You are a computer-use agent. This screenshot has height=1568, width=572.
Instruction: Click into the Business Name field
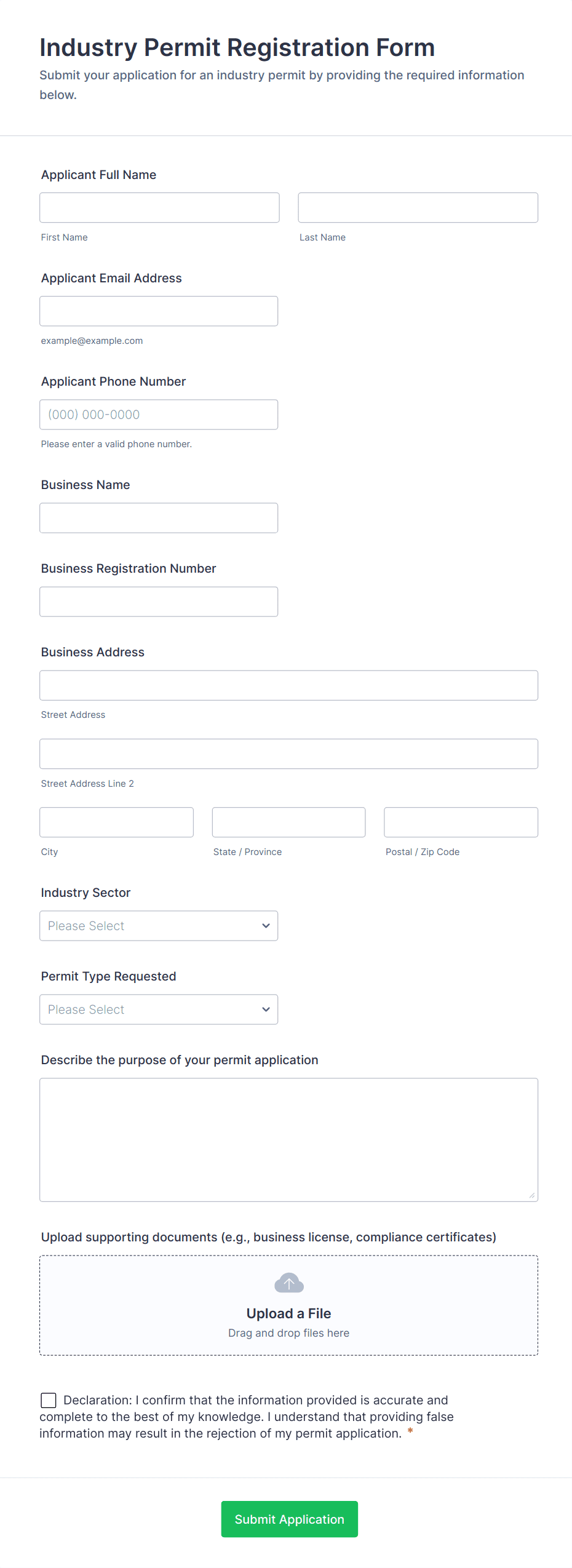pyautogui.click(x=159, y=517)
